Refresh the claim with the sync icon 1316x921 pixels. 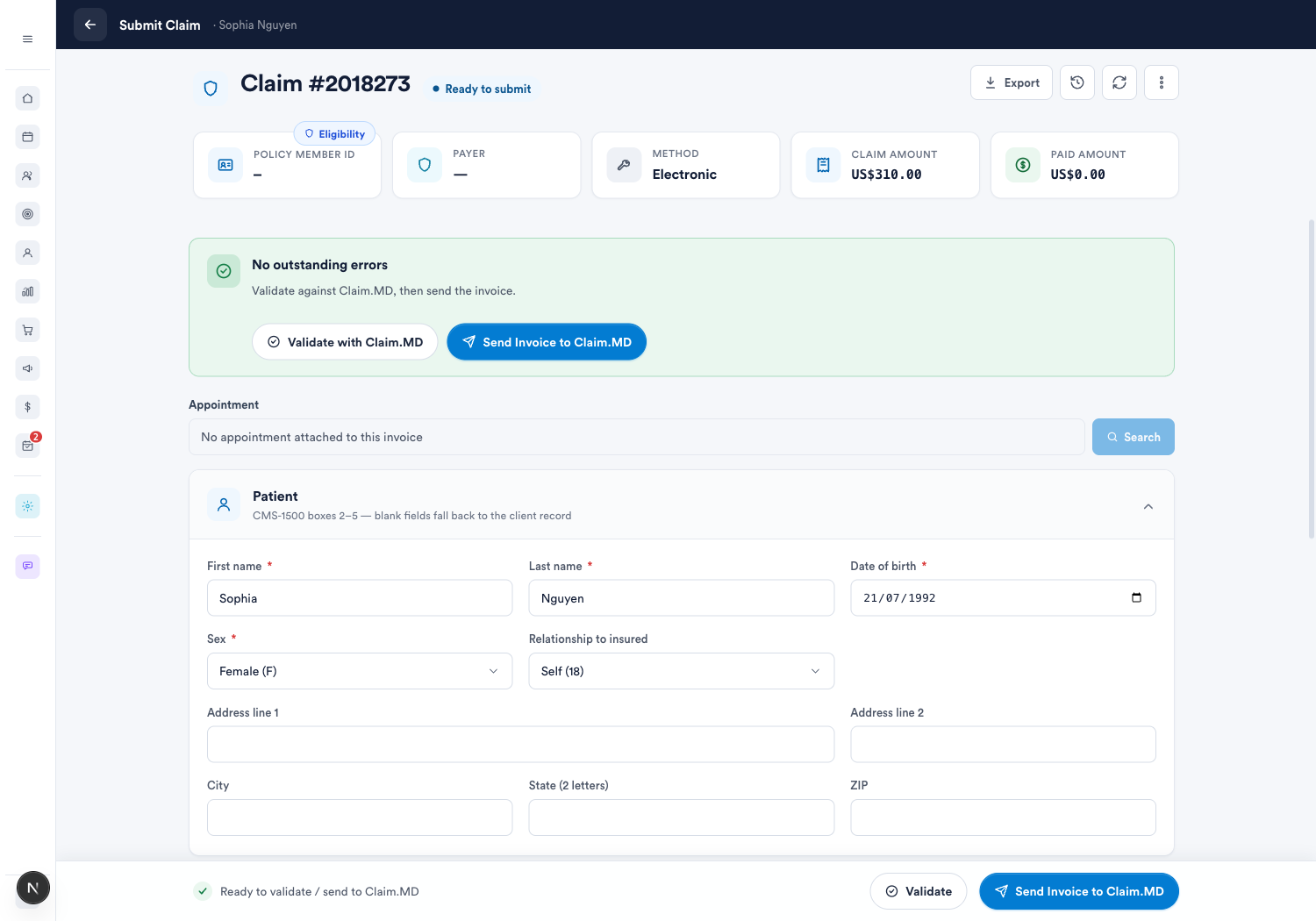(1119, 82)
